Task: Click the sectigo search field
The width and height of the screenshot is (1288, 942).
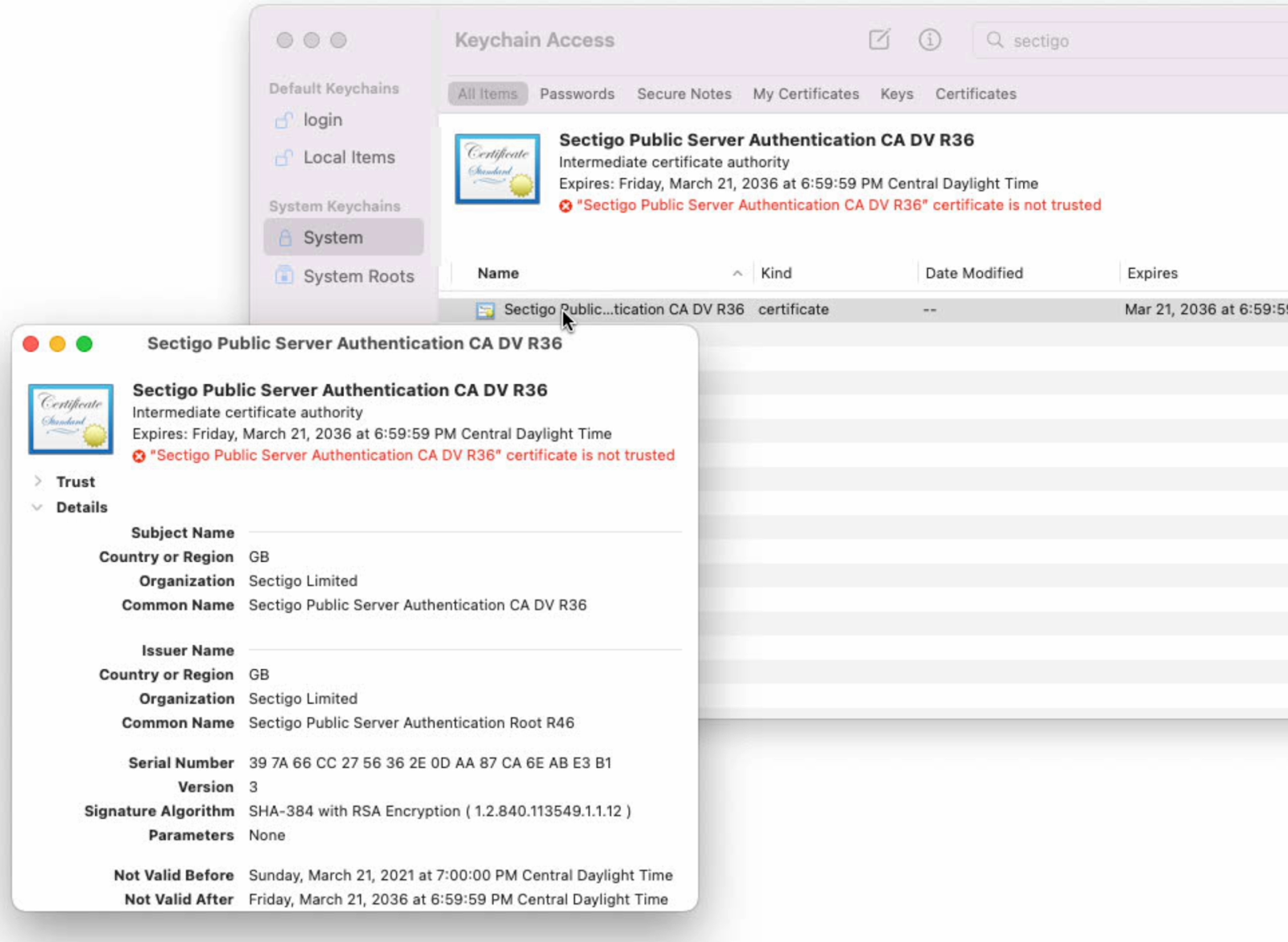Action: coord(1131,40)
